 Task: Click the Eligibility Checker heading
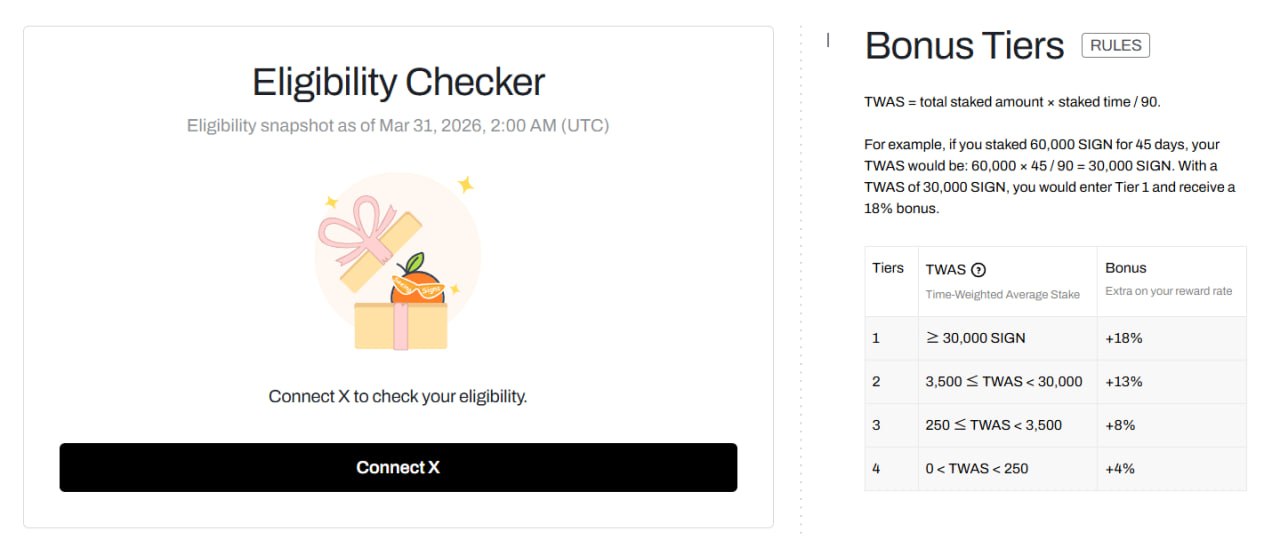398,82
